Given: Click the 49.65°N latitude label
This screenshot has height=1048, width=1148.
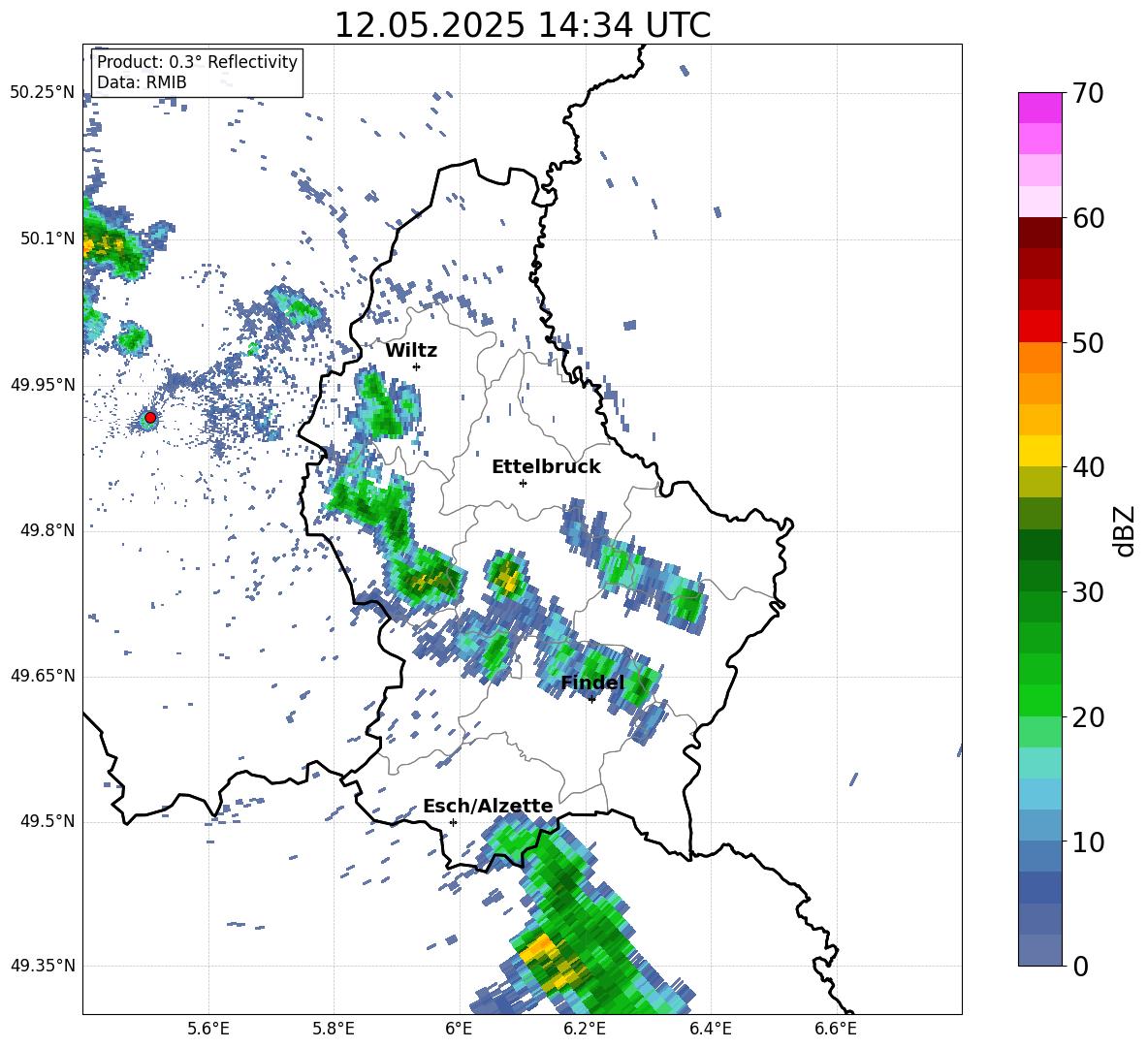Looking at the screenshot, I should coord(43,676).
